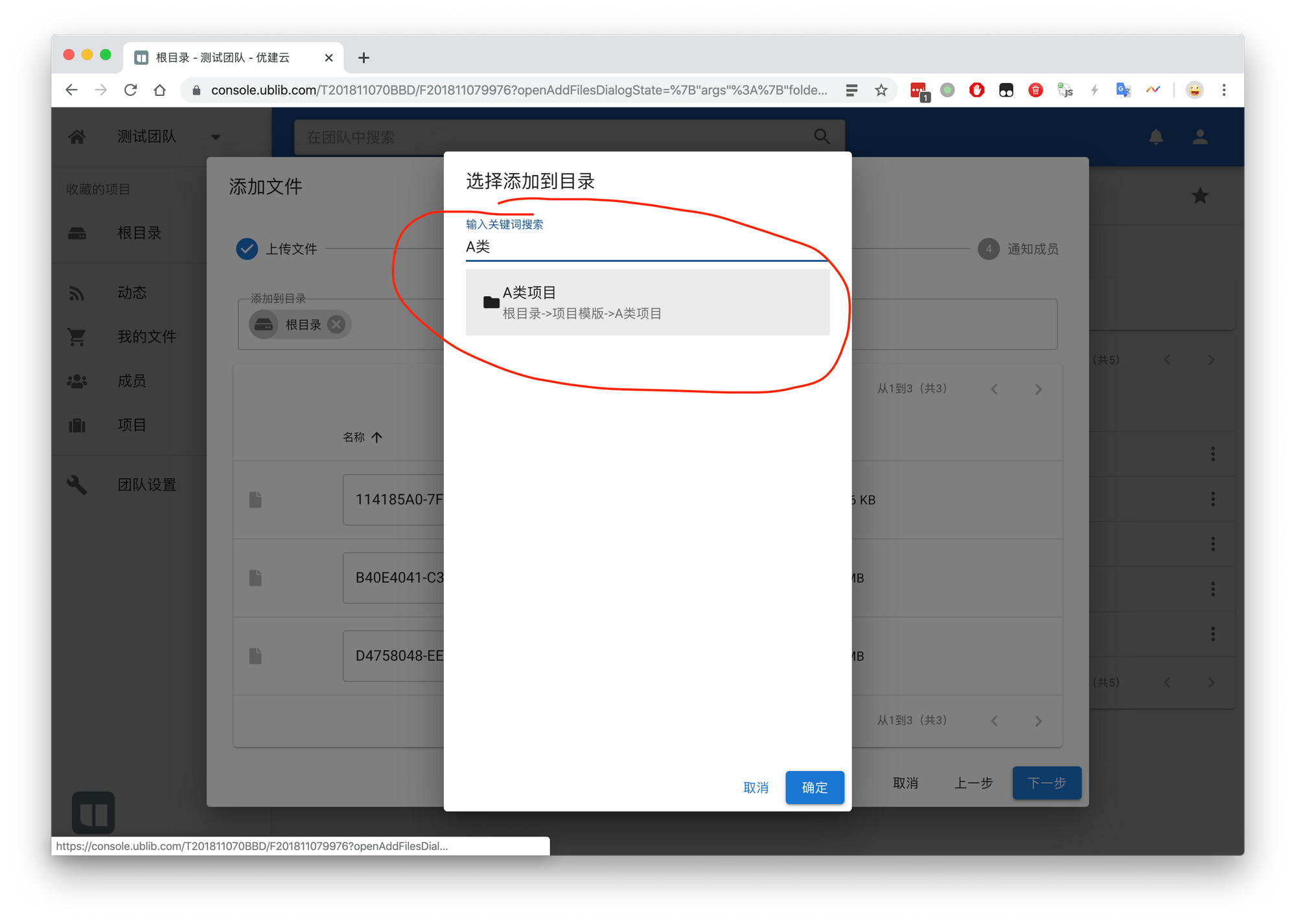The image size is (1296, 924).
Task: Reload the browser page
Action: 130,90
